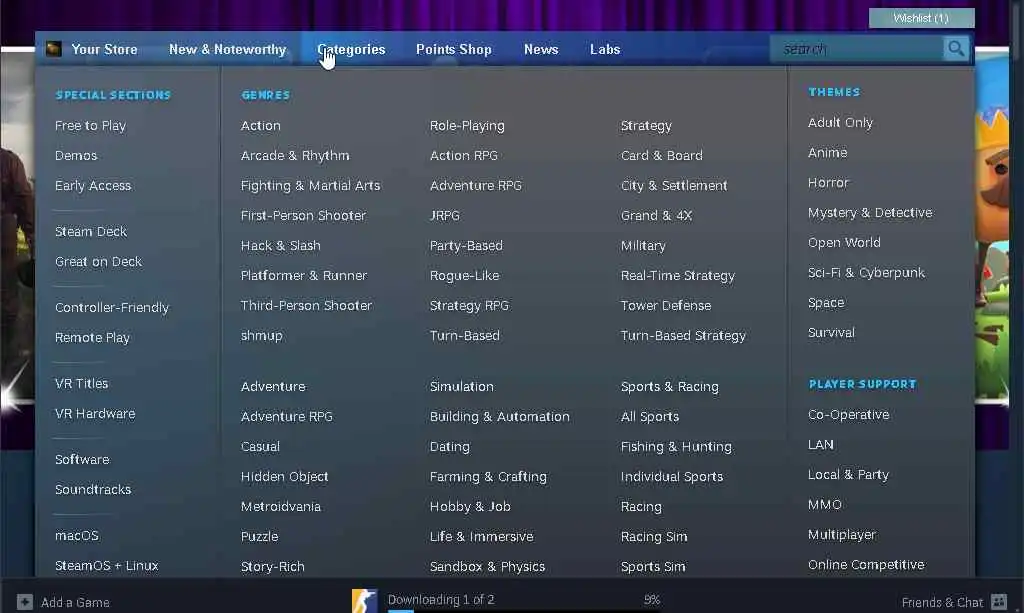This screenshot has height=613, width=1024.
Task: Select Hidden Object genre
Action: click(x=284, y=477)
